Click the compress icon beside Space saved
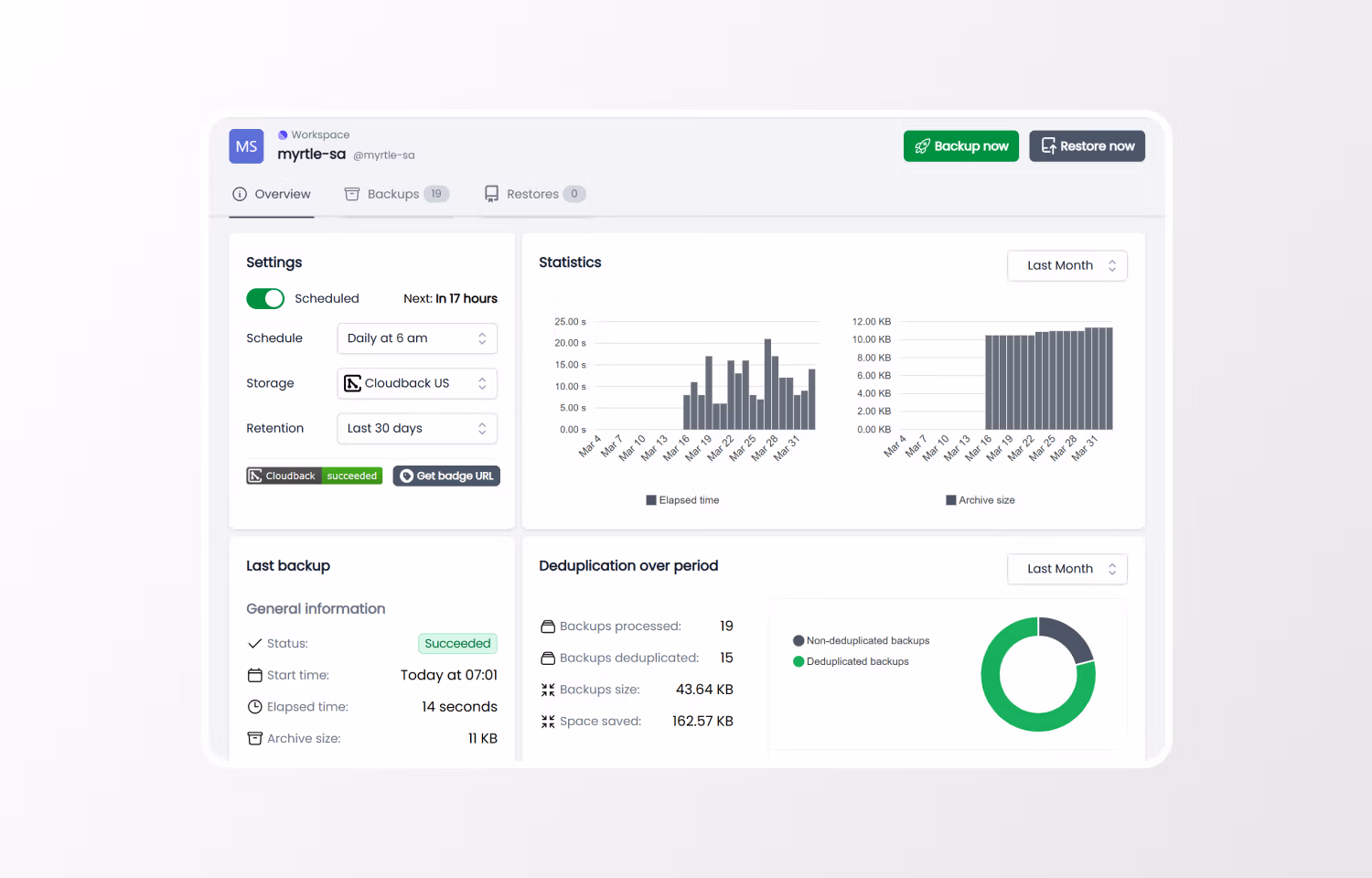 pyautogui.click(x=548, y=721)
